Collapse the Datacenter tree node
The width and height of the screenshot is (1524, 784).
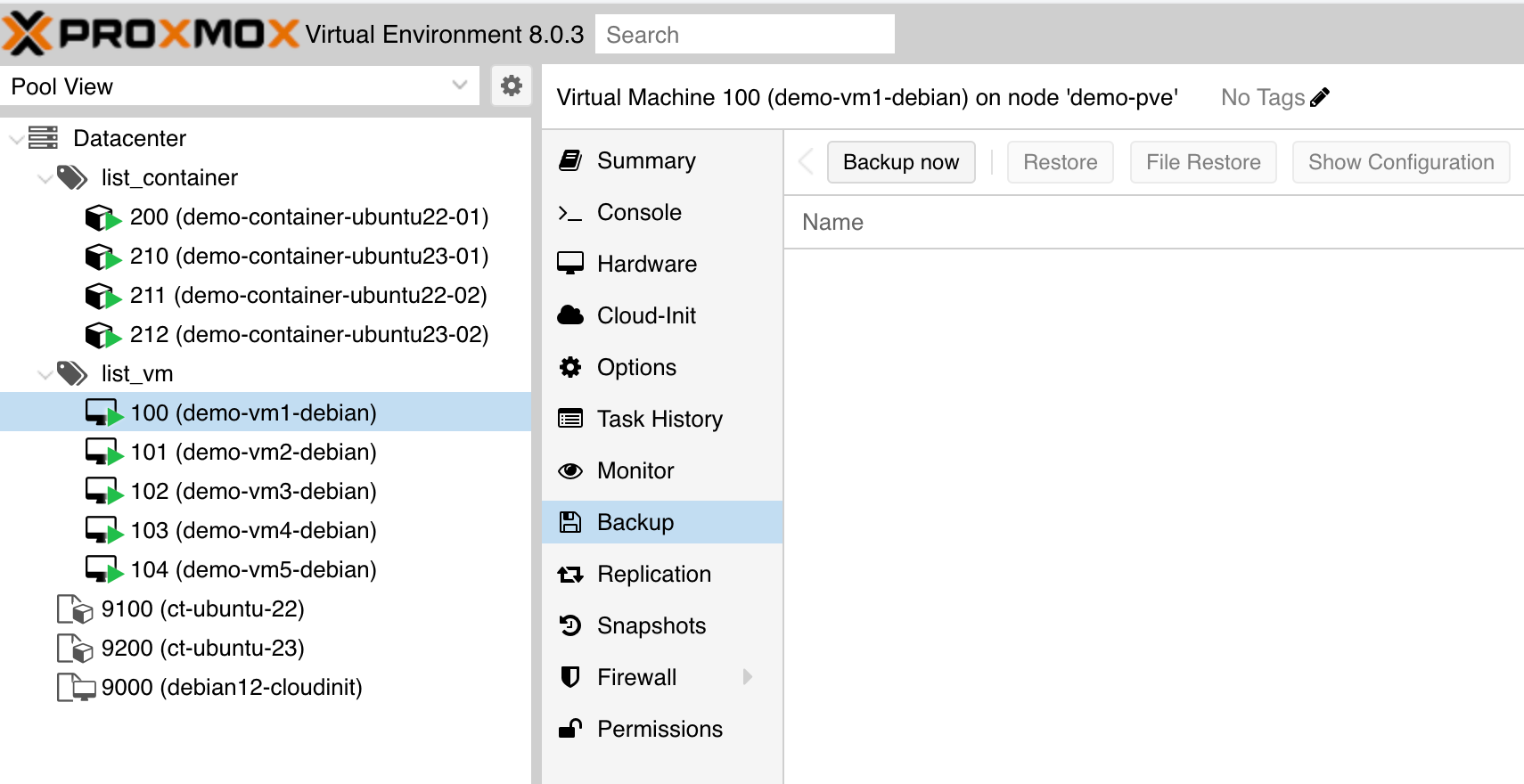point(16,139)
